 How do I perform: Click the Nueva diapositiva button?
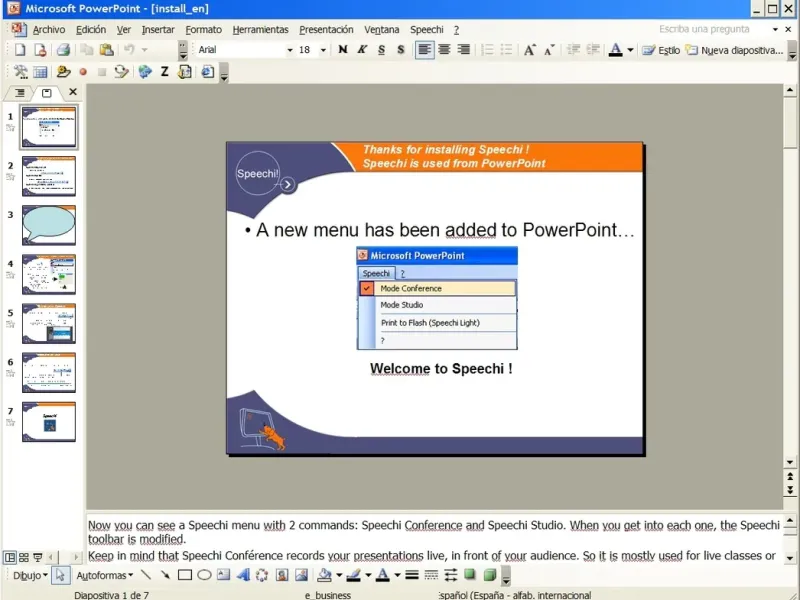pos(734,50)
